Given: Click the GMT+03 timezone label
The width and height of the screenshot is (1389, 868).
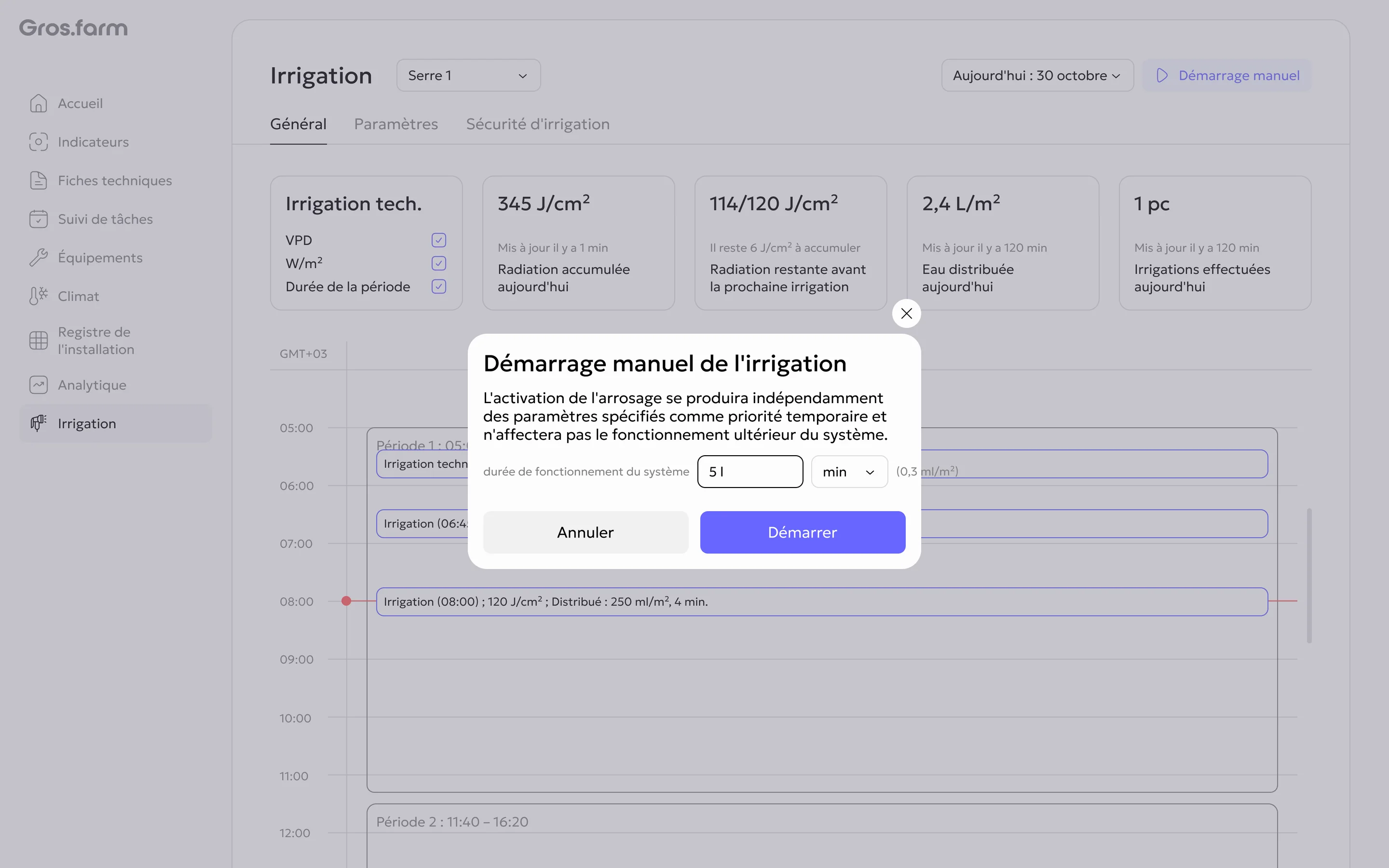Looking at the screenshot, I should pyautogui.click(x=303, y=353).
